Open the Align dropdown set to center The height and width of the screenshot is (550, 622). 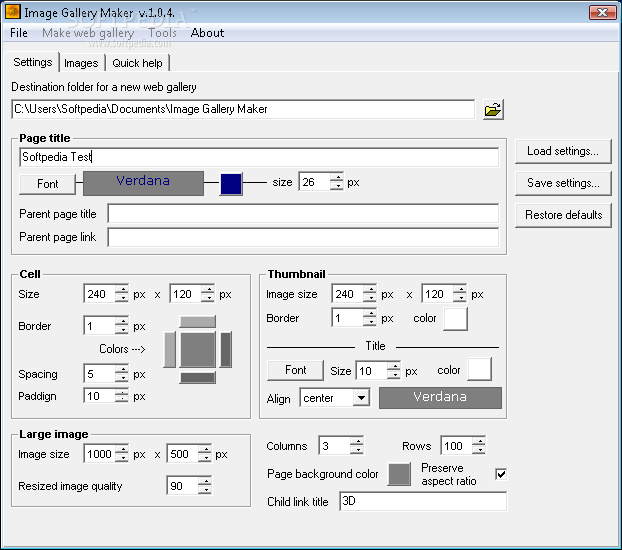click(x=335, y=398)
